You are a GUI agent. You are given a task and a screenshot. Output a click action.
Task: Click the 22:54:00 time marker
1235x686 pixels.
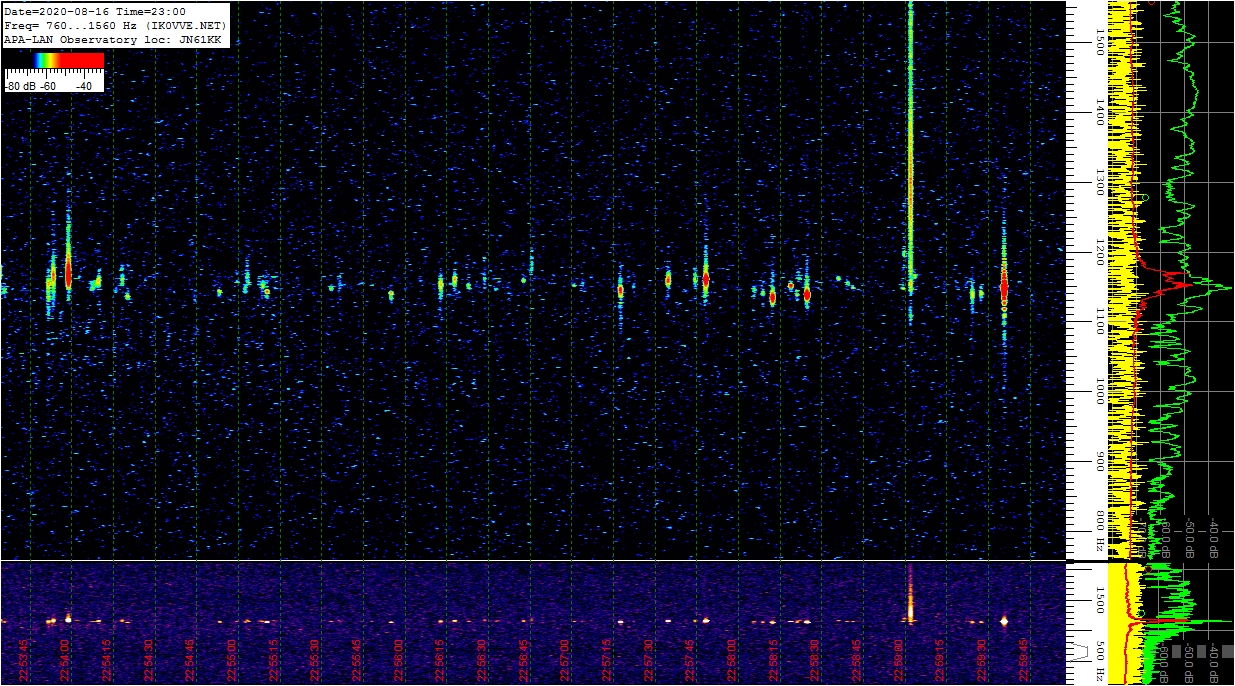pos(65,660)
